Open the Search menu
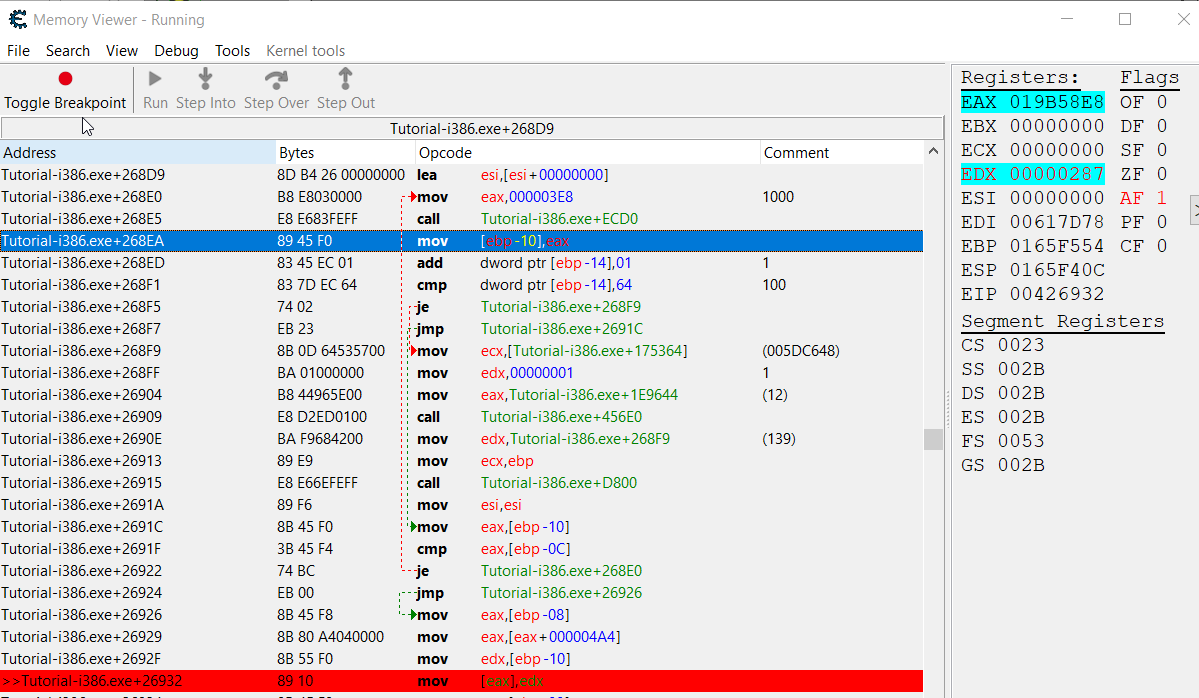 point(68,51)
